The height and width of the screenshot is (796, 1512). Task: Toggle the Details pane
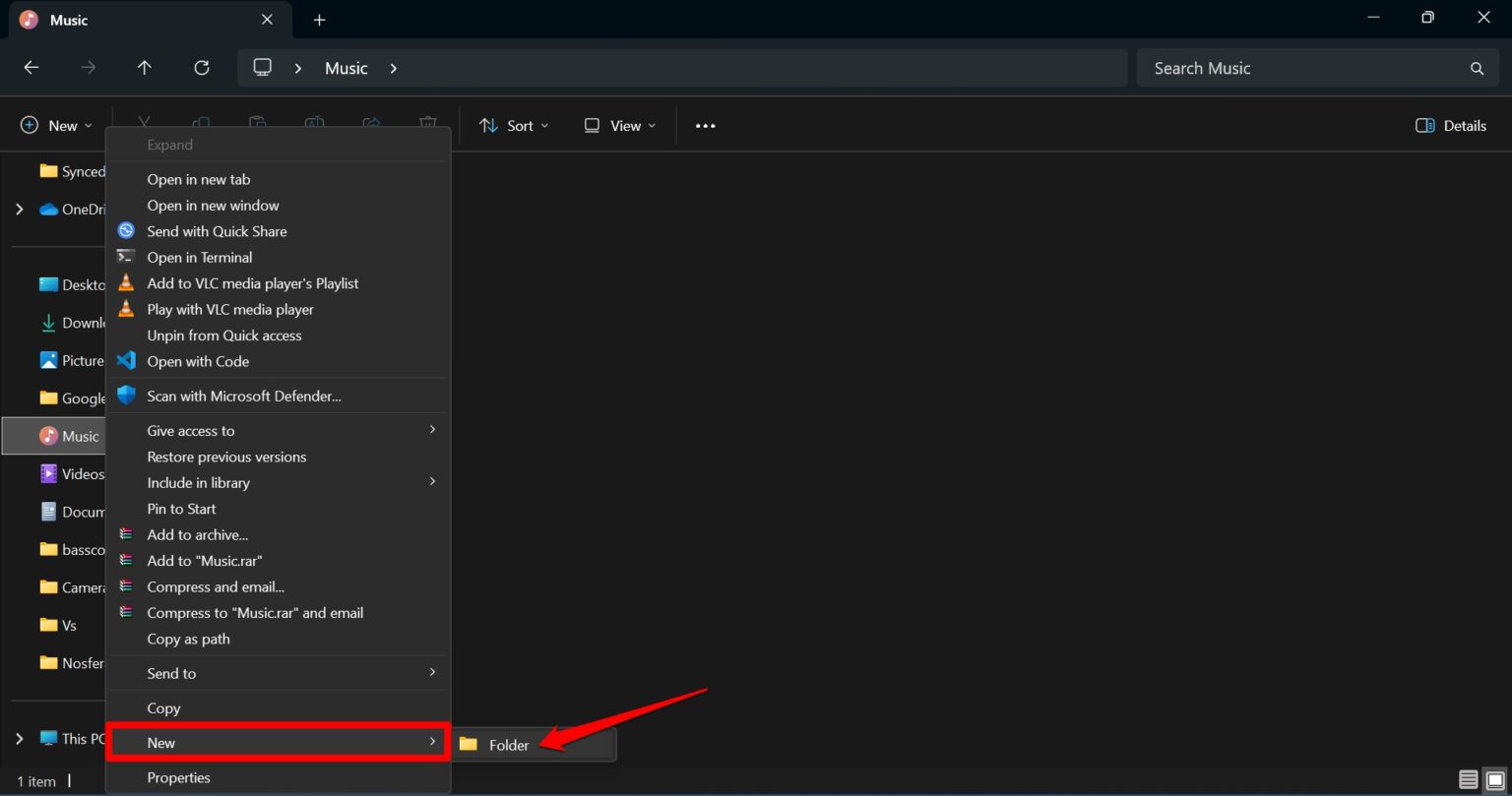(x=1449, y=125)
